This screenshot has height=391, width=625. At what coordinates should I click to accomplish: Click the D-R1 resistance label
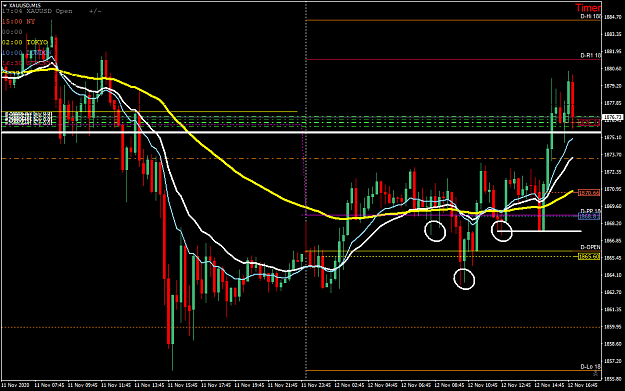tap(590, 55)
